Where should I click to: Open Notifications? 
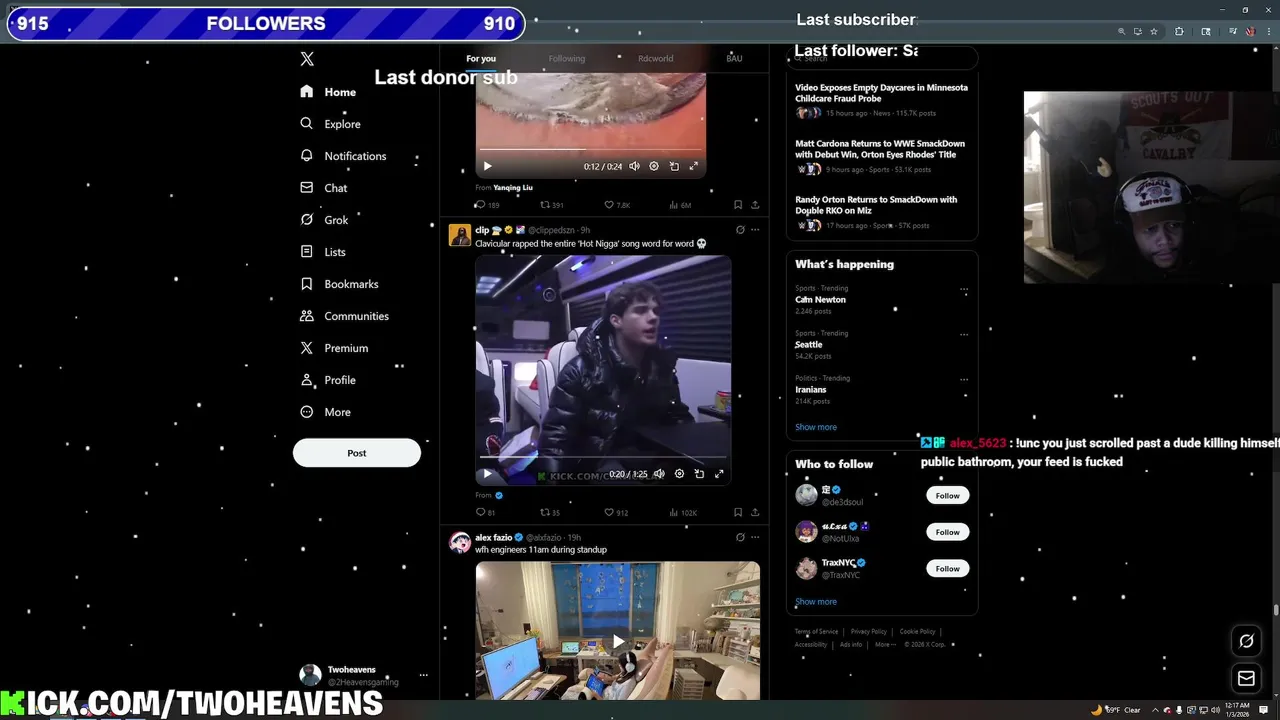(x=343, y=156)
